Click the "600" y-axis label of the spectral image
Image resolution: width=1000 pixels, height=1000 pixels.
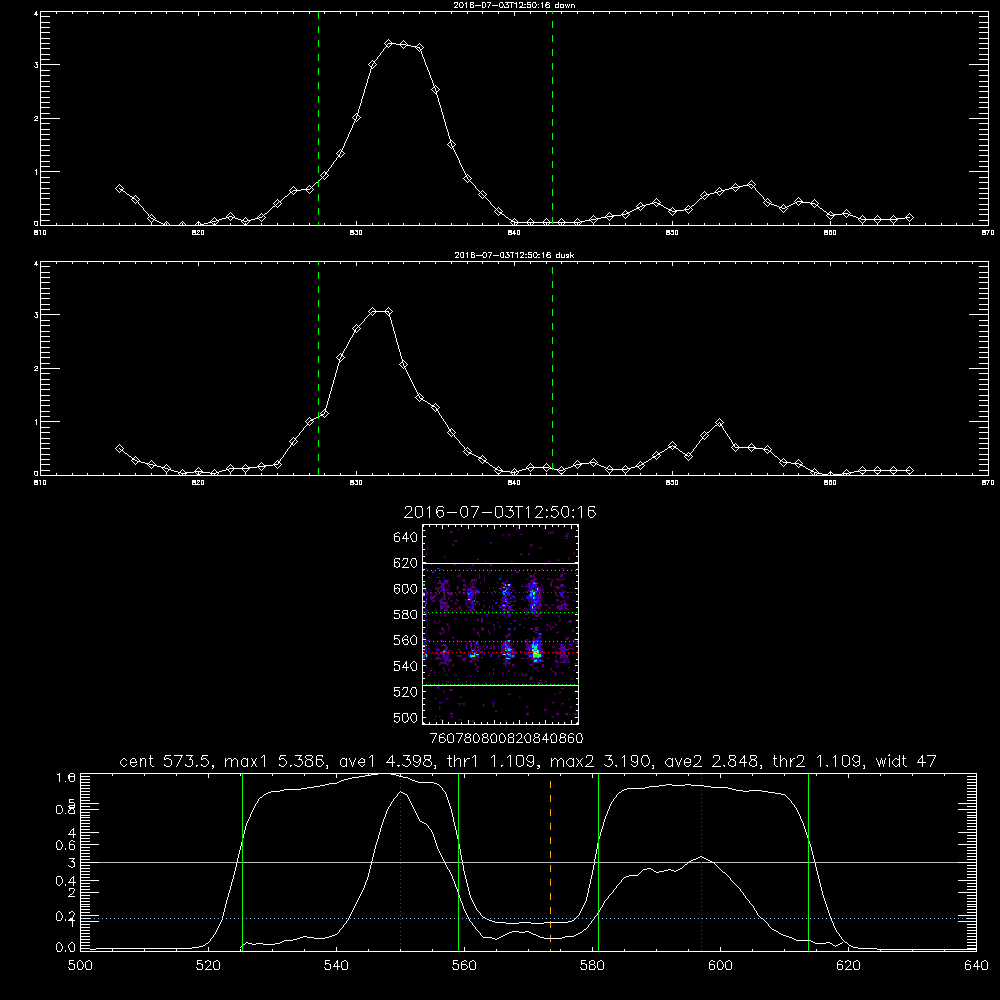406,589
